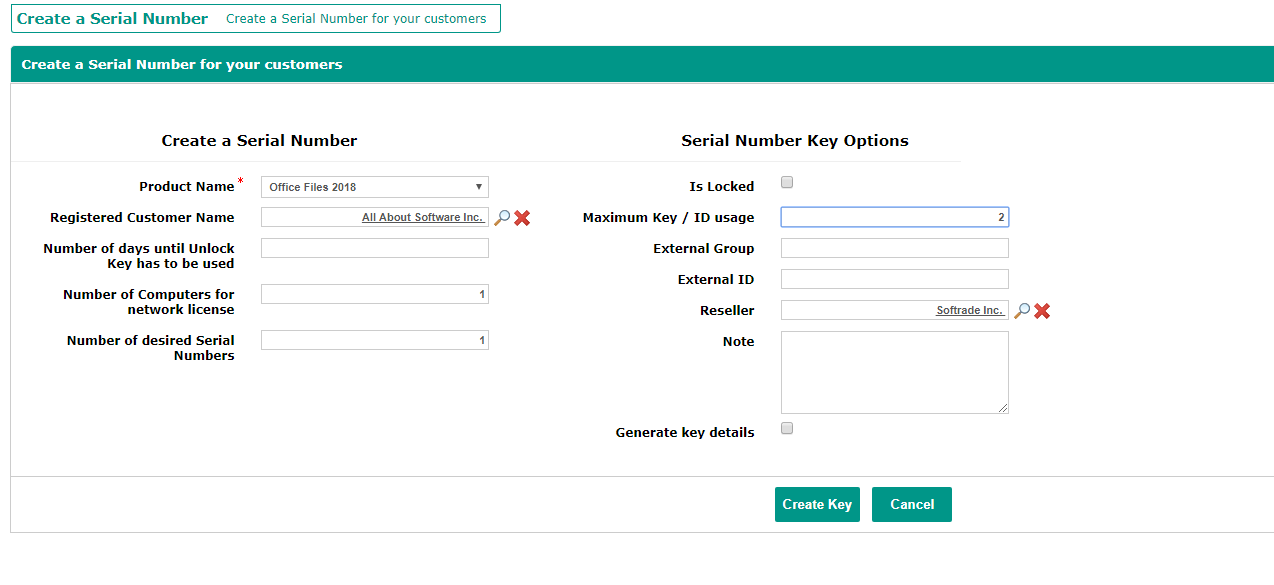Open the reseller search magnifier icon

1022,310
